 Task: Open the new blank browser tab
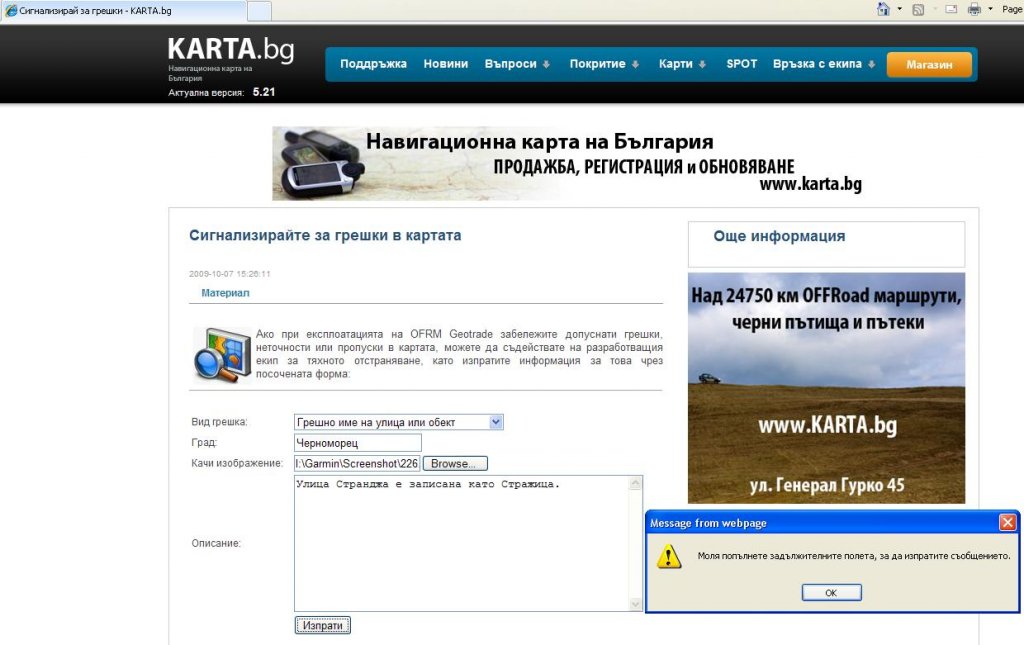[x=259, y=11]
